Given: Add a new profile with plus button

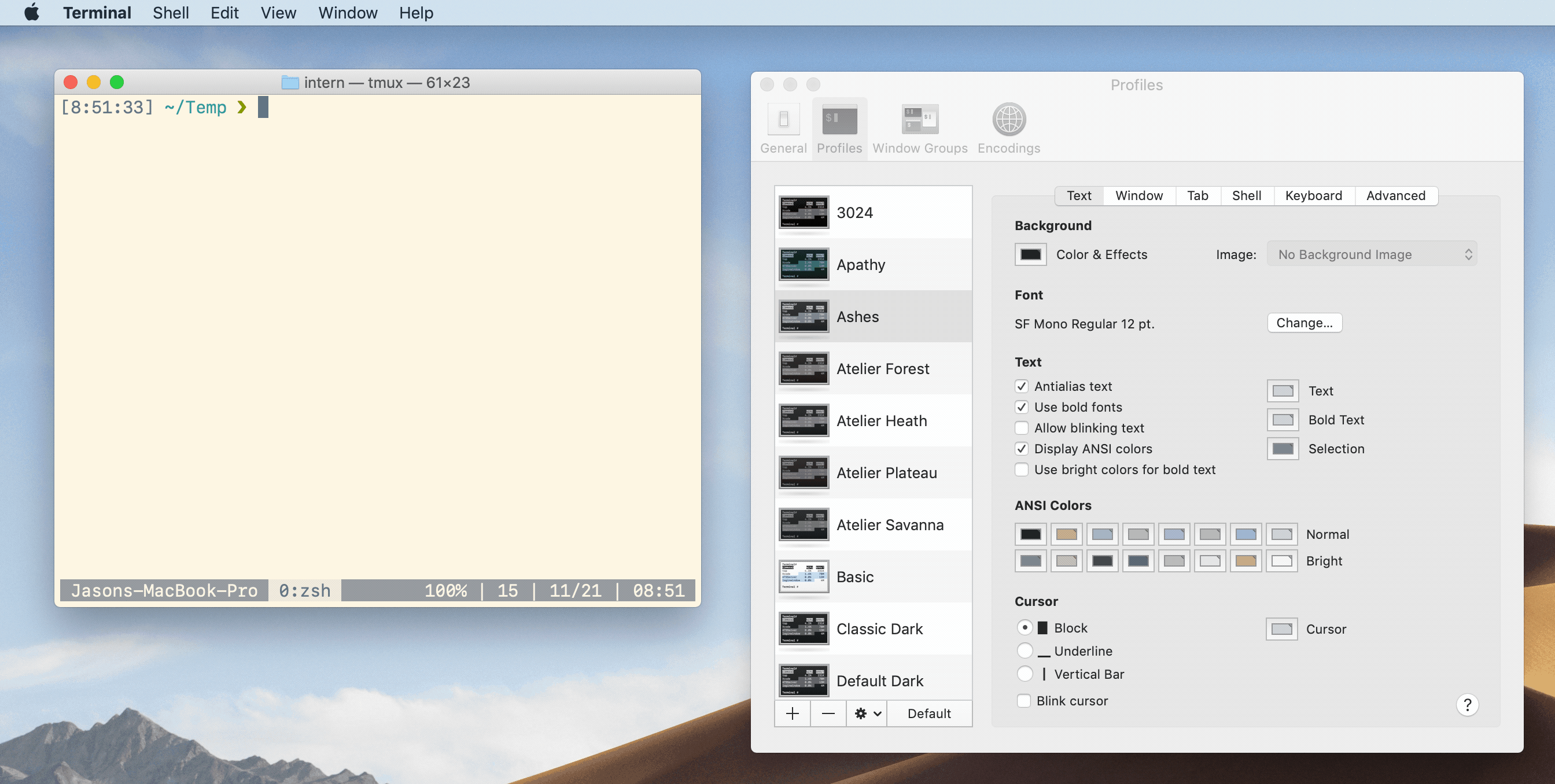Looking at the screenshot, I should (792, 713).
